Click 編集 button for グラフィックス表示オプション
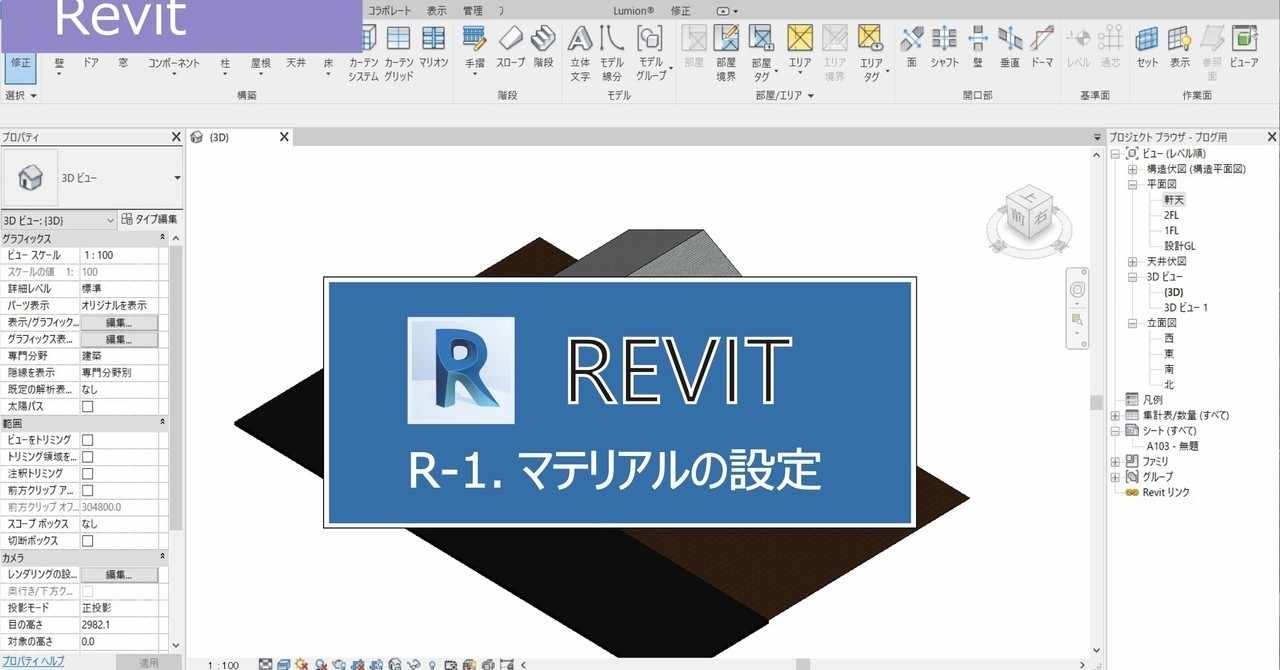The height and width of the screenshot is (670, 1280). tap(119, 340)
